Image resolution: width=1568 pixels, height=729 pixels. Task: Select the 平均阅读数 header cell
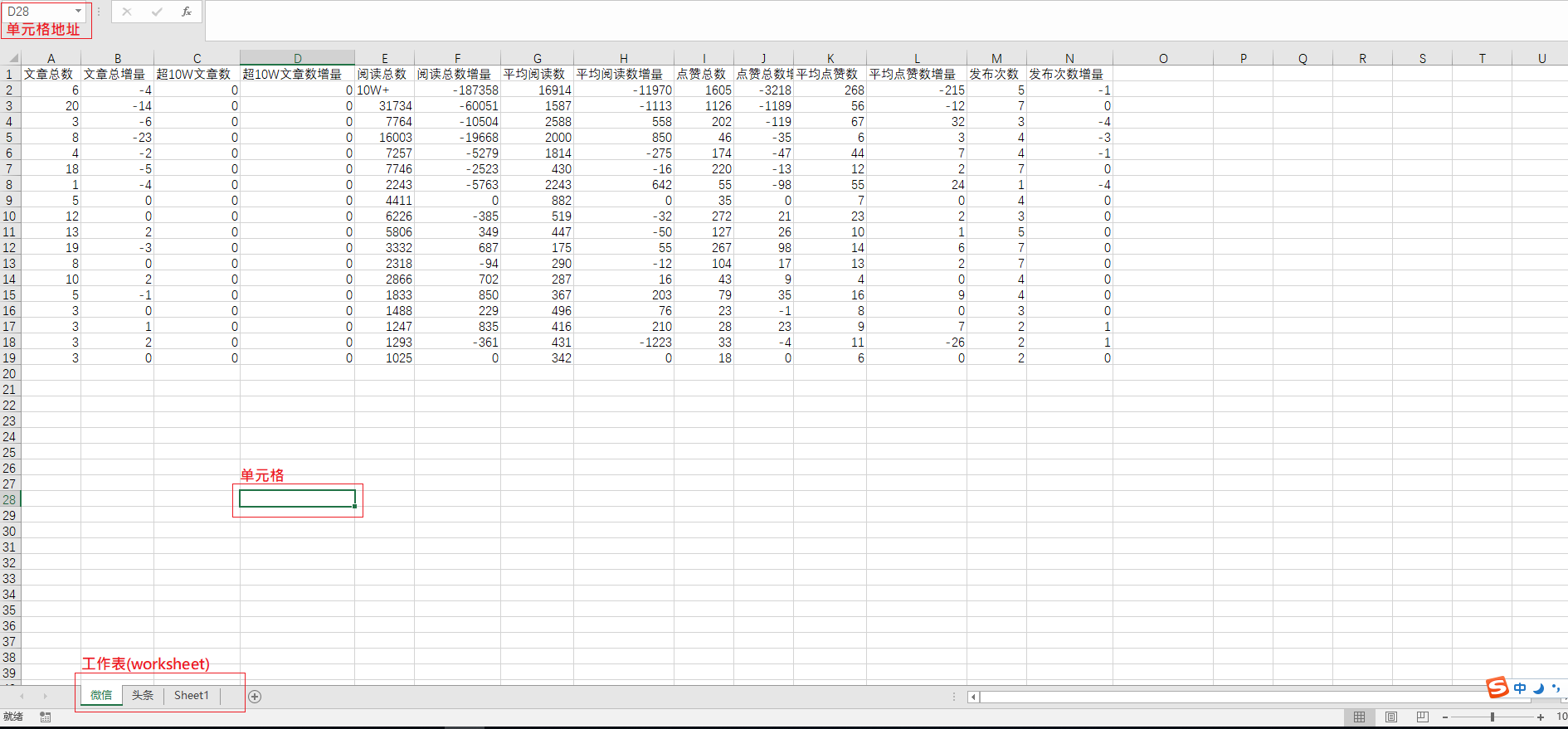click(x=538, y=75)
